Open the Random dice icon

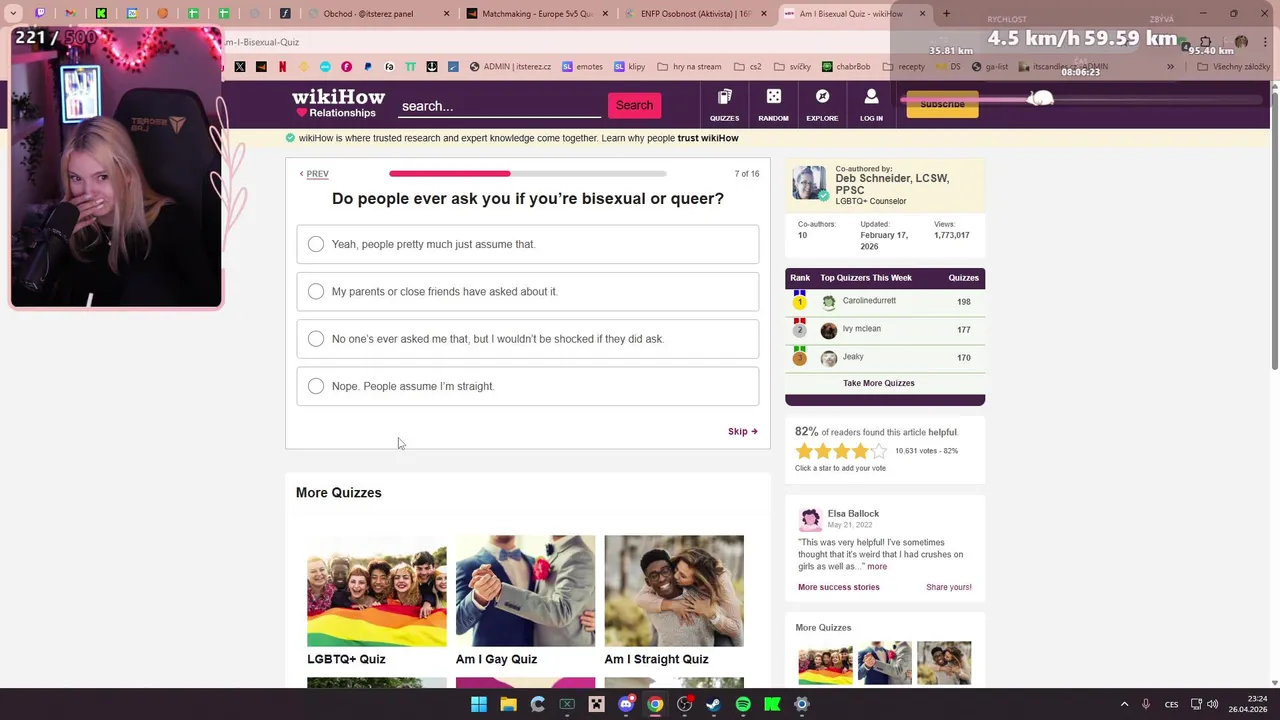point(773,104)
